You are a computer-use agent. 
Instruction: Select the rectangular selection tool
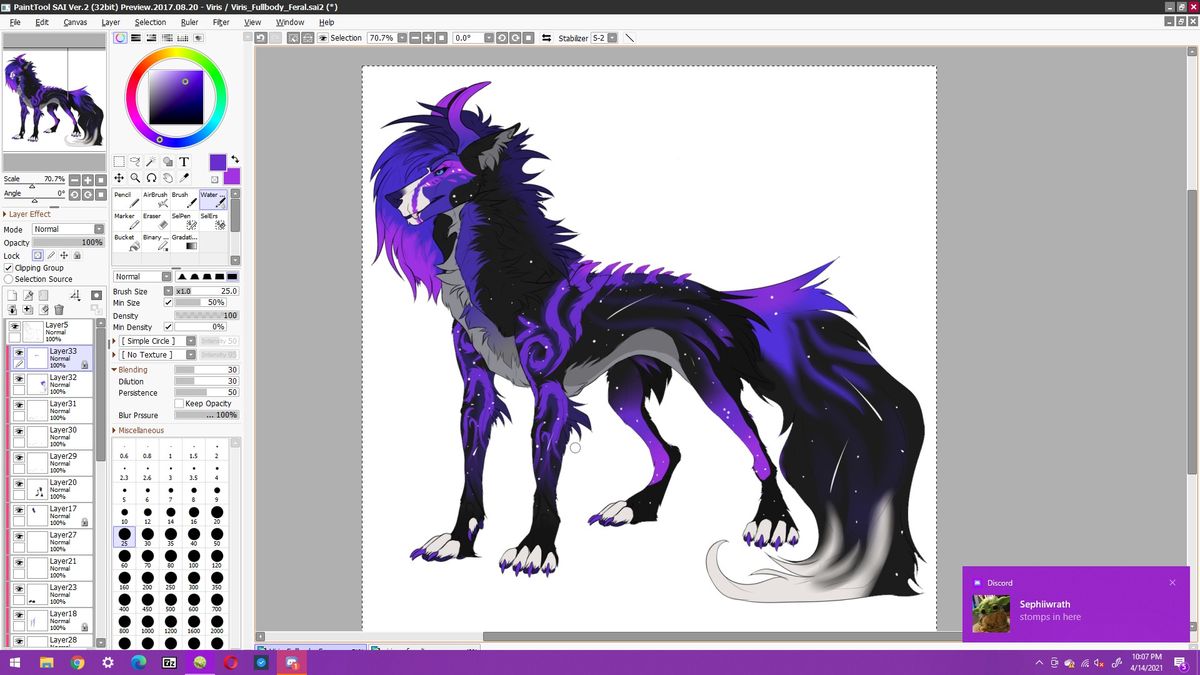tap(119, 161)
